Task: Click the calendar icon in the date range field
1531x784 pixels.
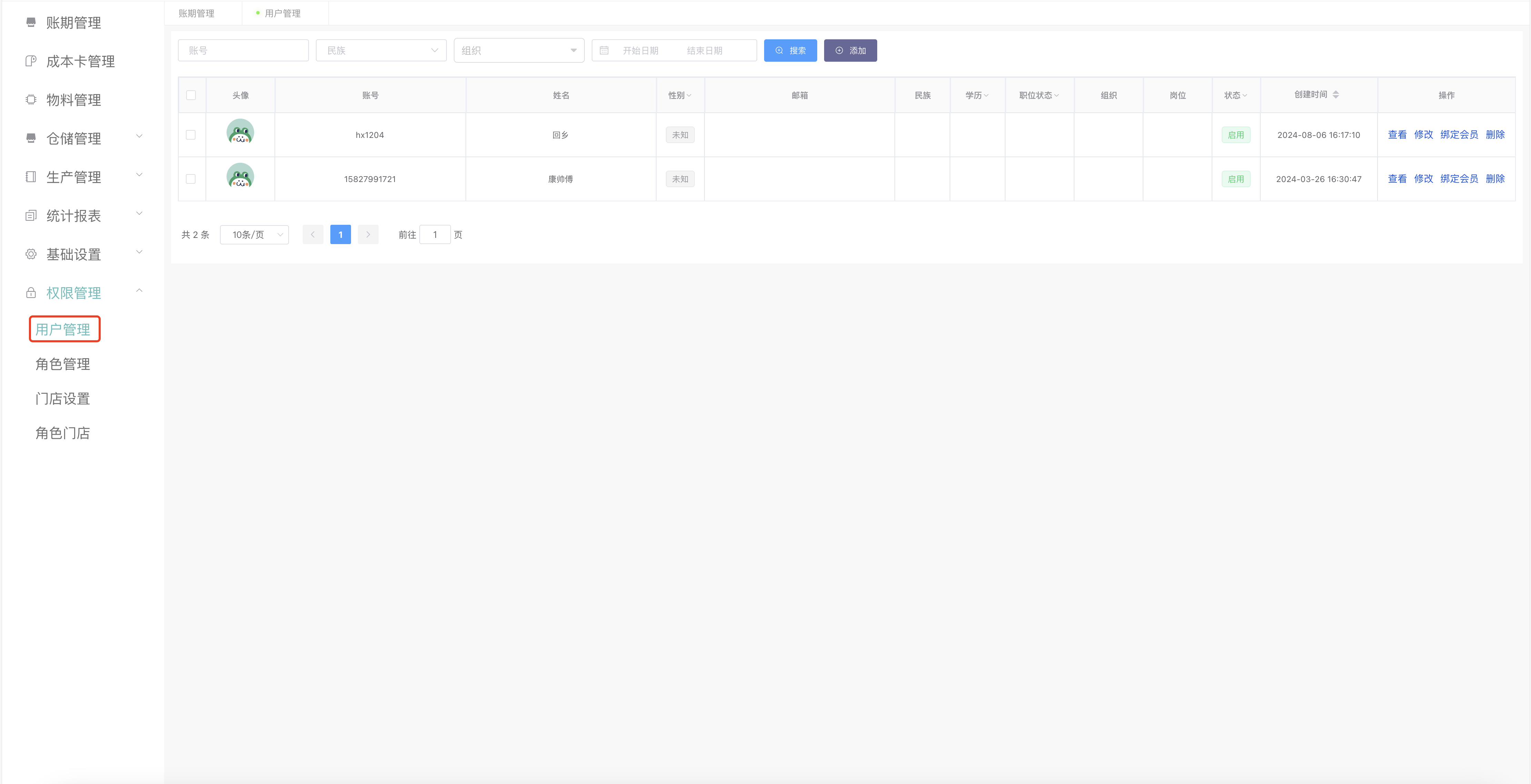Action: pyautogui.click(x=604, y=51)
